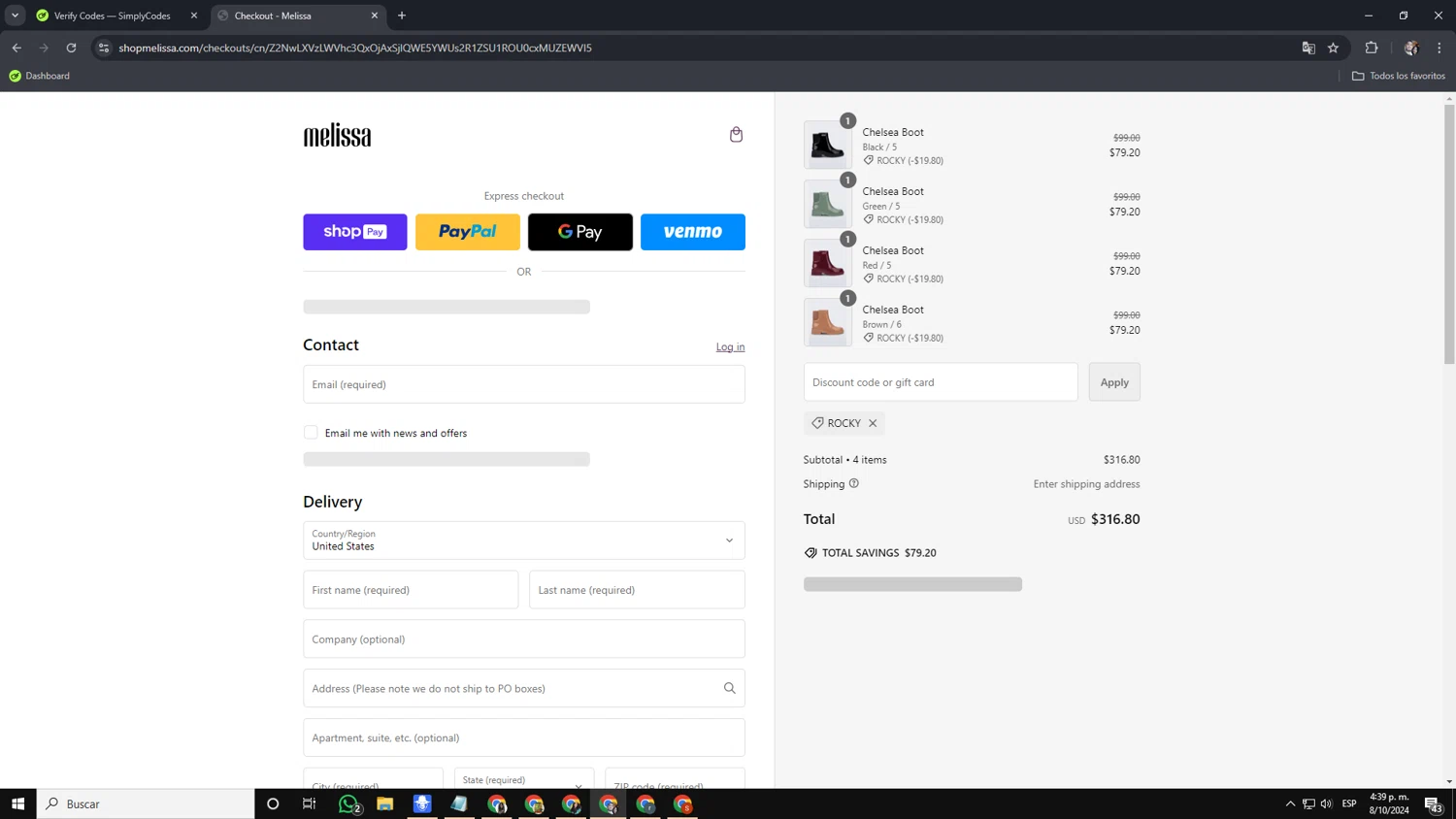Open the Chrome three-dot menu
Viewport: 1456px width, 819px height.
point(1439,48)
